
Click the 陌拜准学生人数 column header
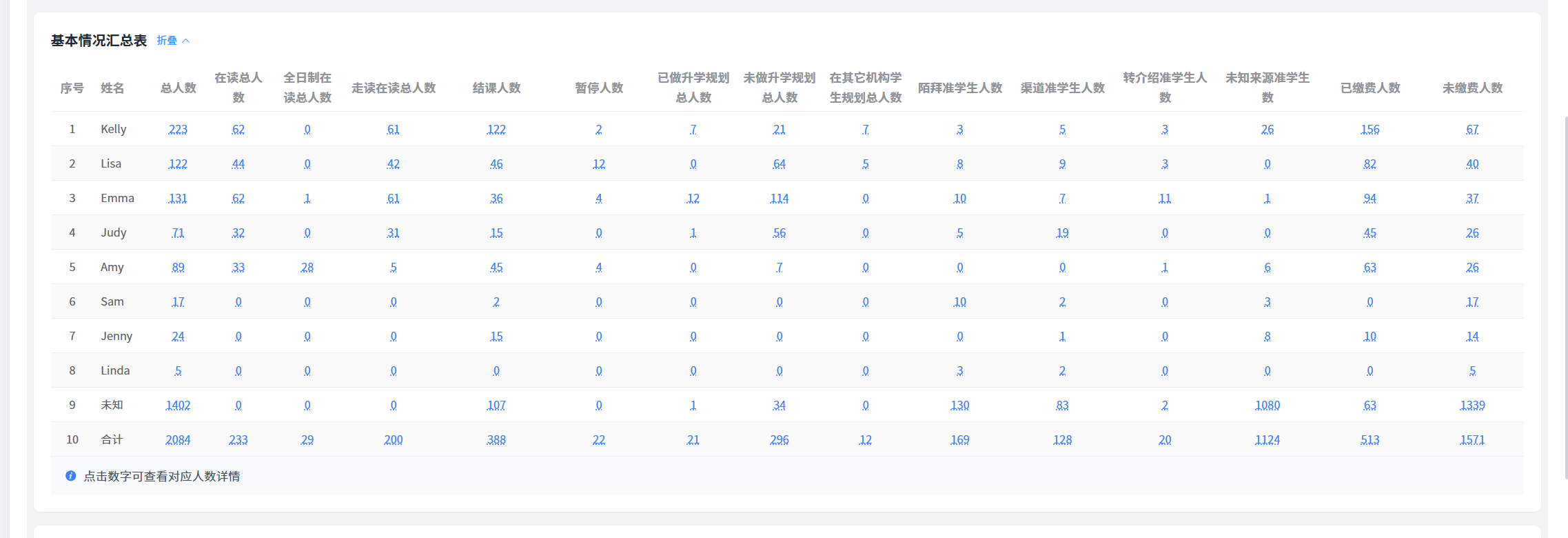pos(960,88)
